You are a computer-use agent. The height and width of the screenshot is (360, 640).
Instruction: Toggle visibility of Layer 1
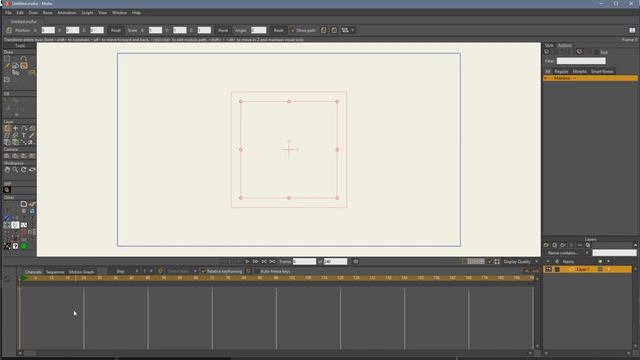click(x=548, y=269)
